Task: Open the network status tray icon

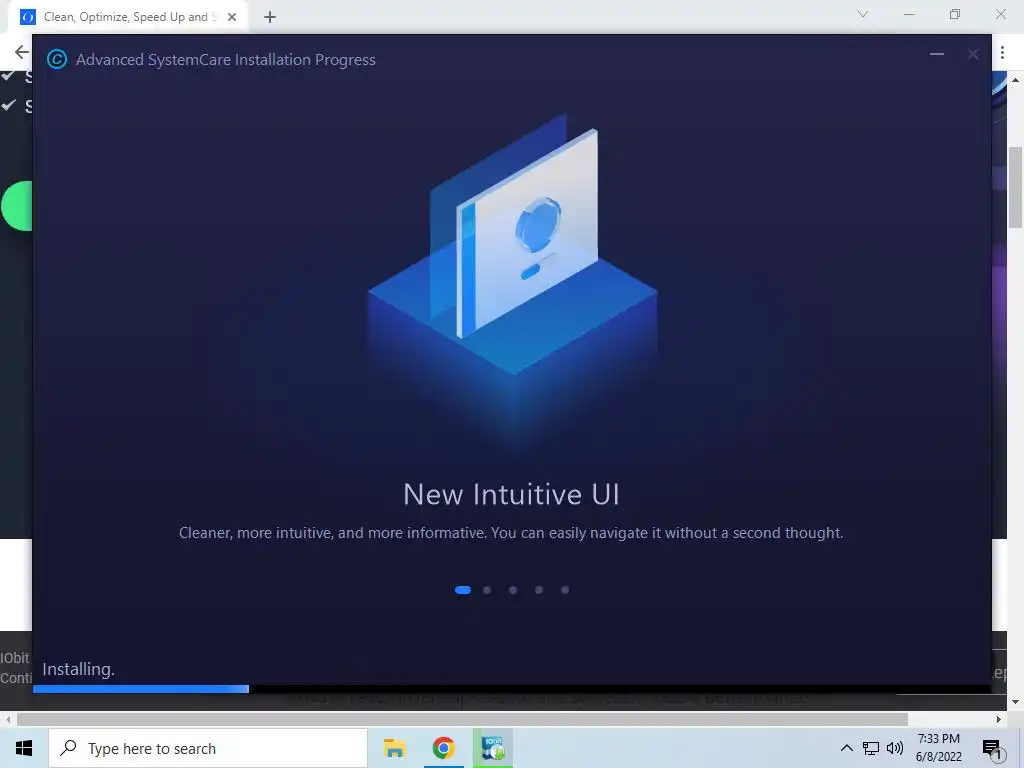Action: tap(871, 748)
